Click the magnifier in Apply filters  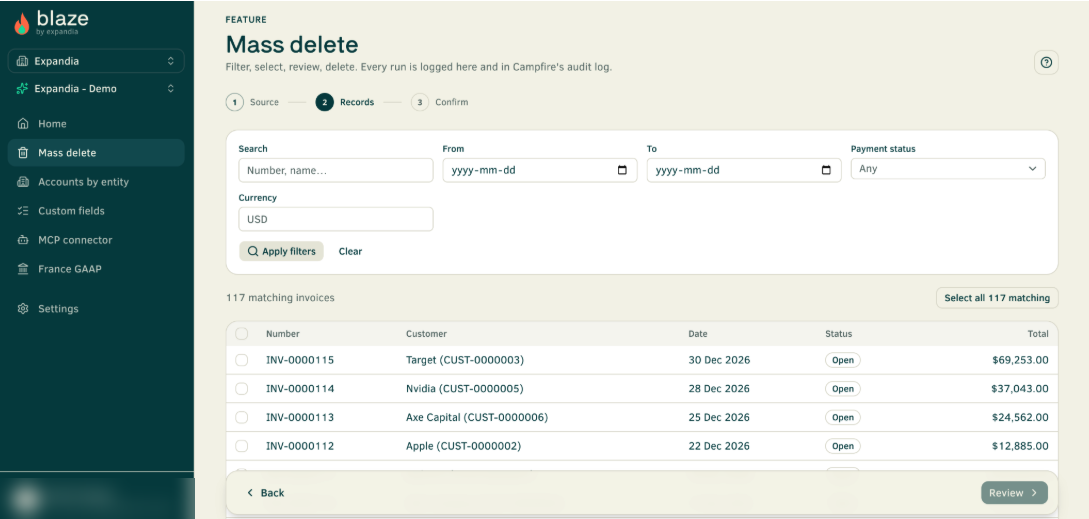[253, 252]
